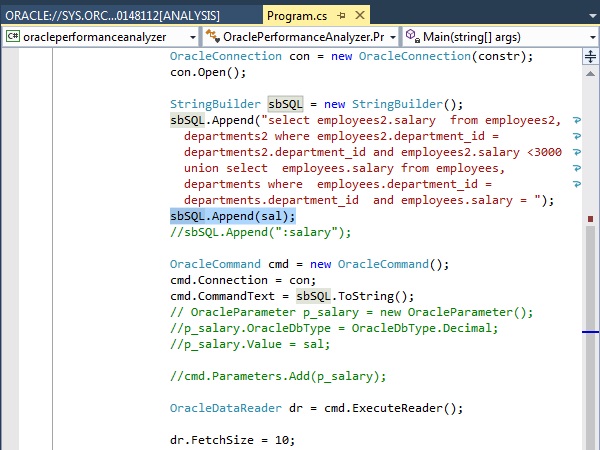This screenshot has width=600, height=450.
Task: Click the editor split window handle
Action: [590, 56]
